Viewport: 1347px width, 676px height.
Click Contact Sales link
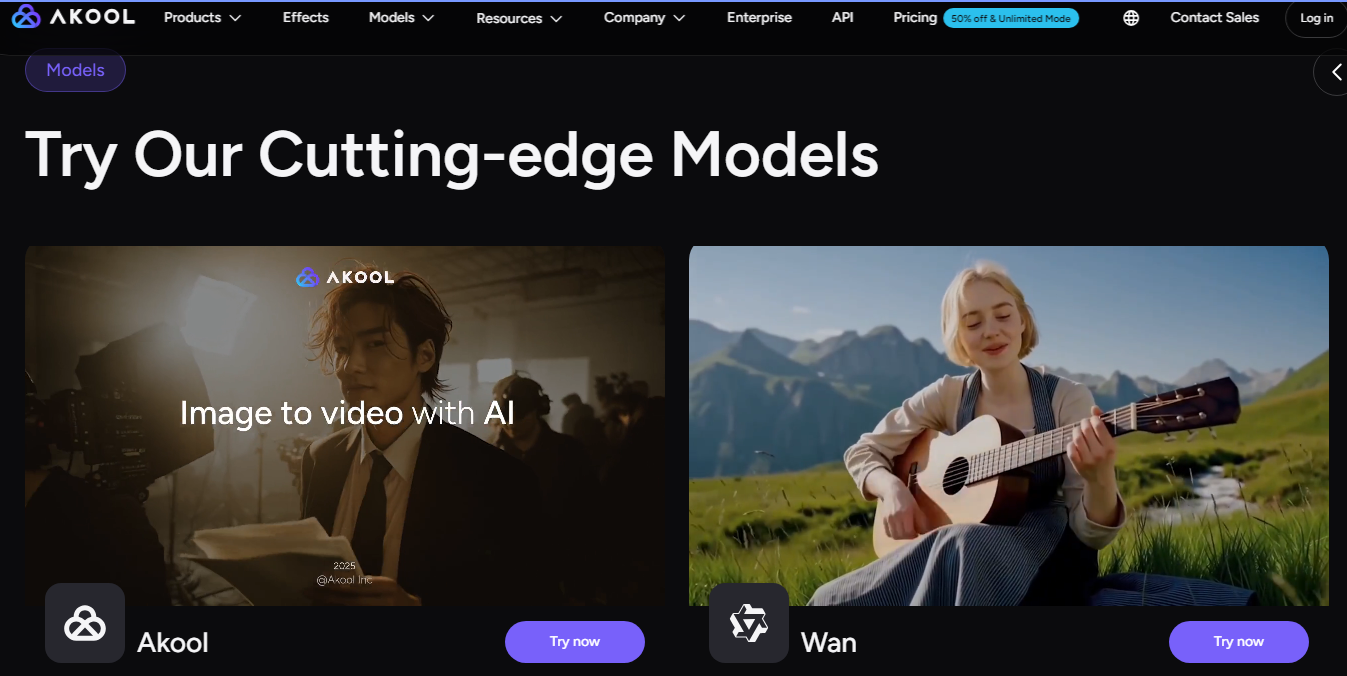(1215, 18)
